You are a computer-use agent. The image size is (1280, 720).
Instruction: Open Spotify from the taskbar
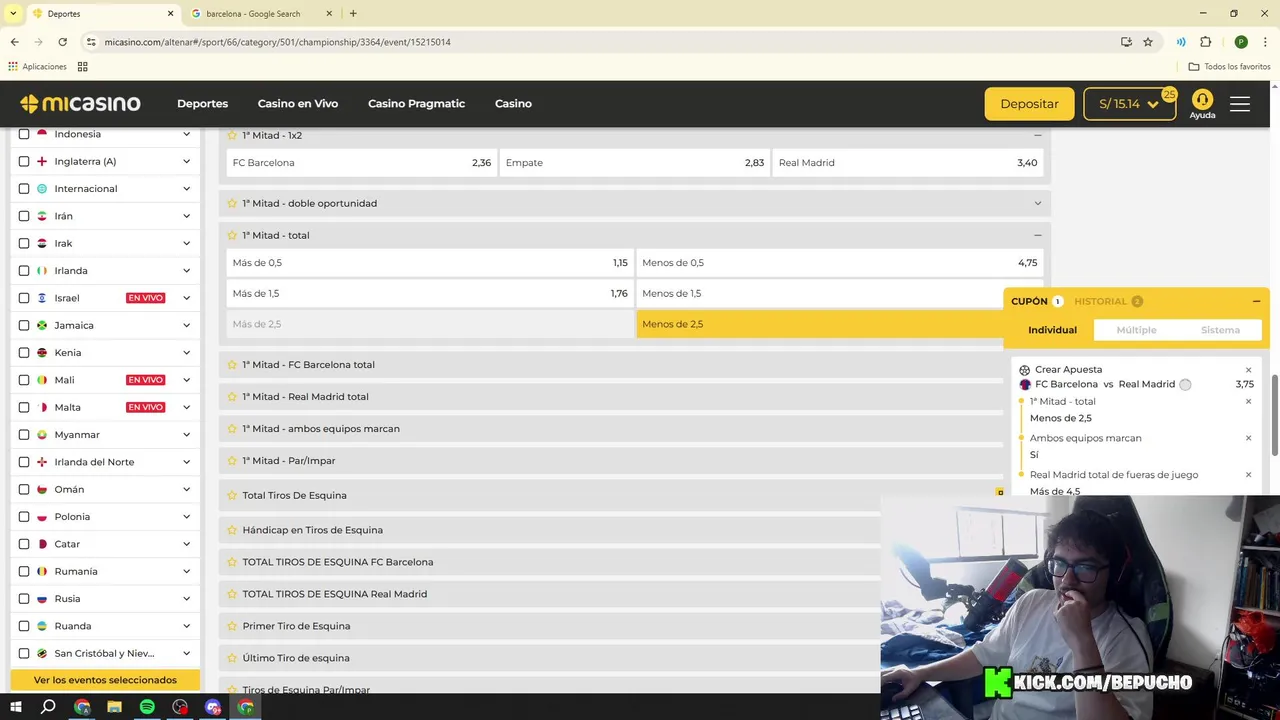click(147, 707)
